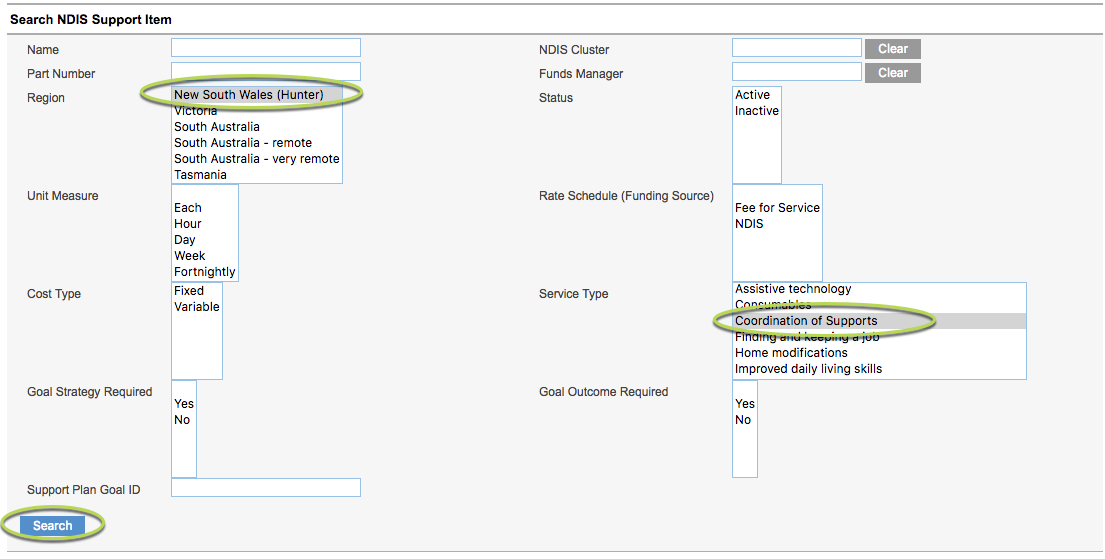Image resolution: width=1105 pixels, height=559 pixels.
Task: Select Active status option
Action: (756, 94)
